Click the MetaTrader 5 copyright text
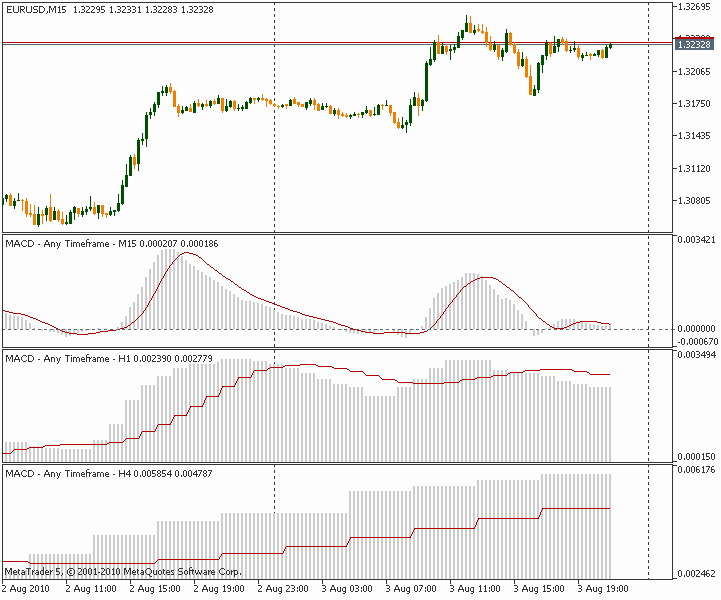The height and width of the screenshot is (600, 721). [122, 572]
